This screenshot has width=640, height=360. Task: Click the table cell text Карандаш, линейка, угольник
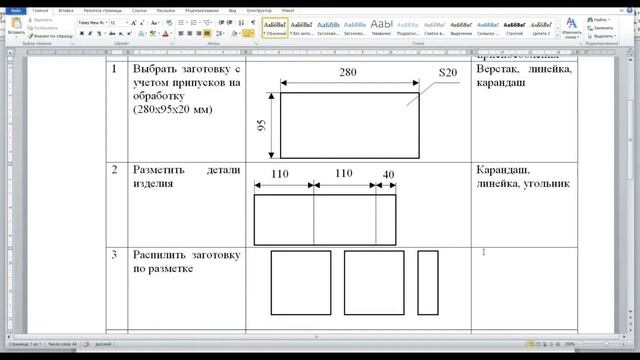pos(523,177)
